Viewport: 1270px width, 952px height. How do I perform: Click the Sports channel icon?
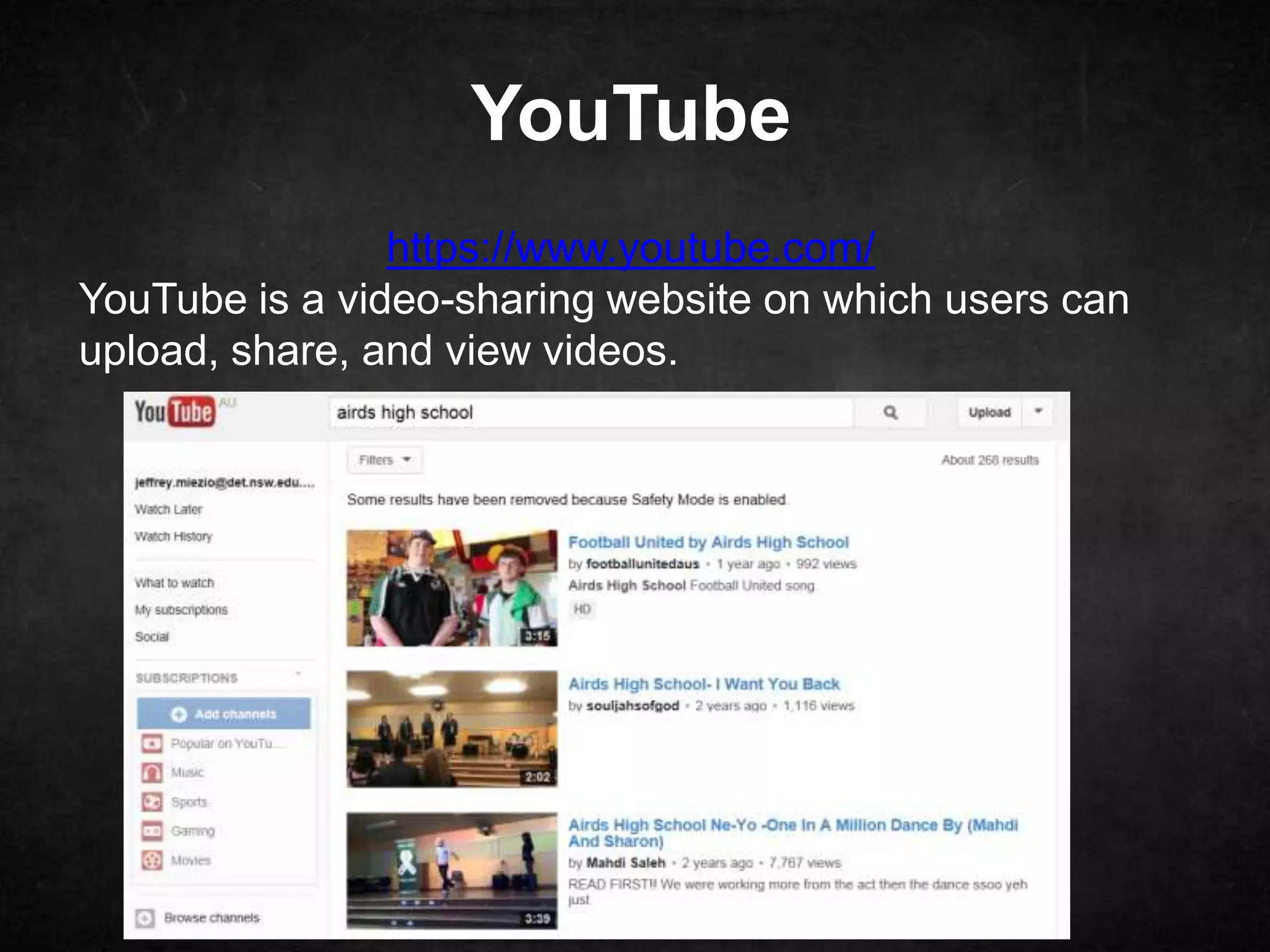(152, 802)
